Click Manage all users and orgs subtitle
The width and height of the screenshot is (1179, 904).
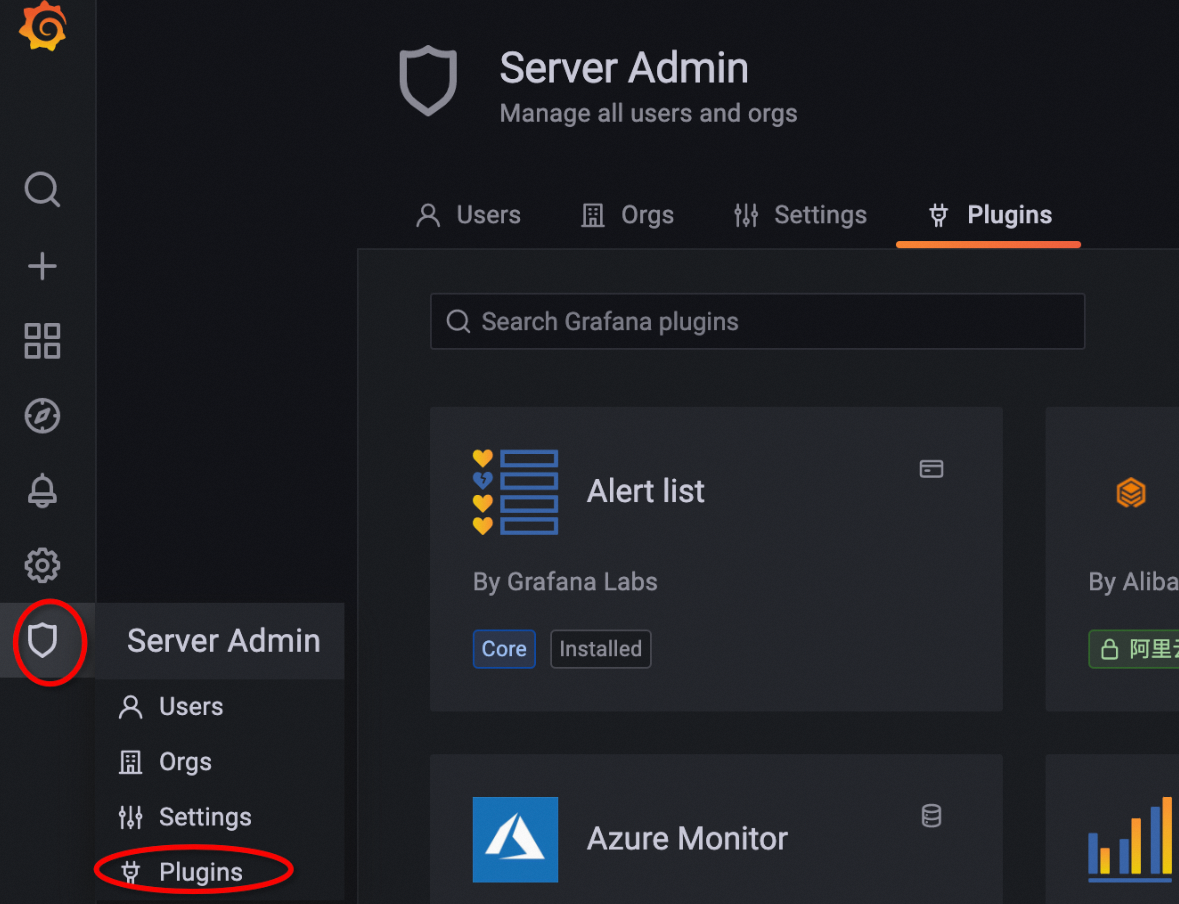click(x=648, y=114)
